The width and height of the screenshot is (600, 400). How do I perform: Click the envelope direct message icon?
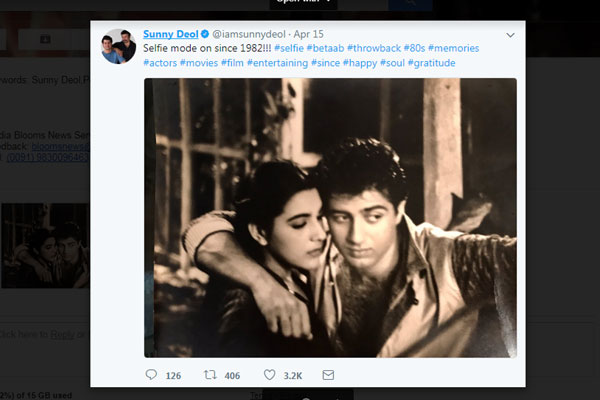coord(328,375)
